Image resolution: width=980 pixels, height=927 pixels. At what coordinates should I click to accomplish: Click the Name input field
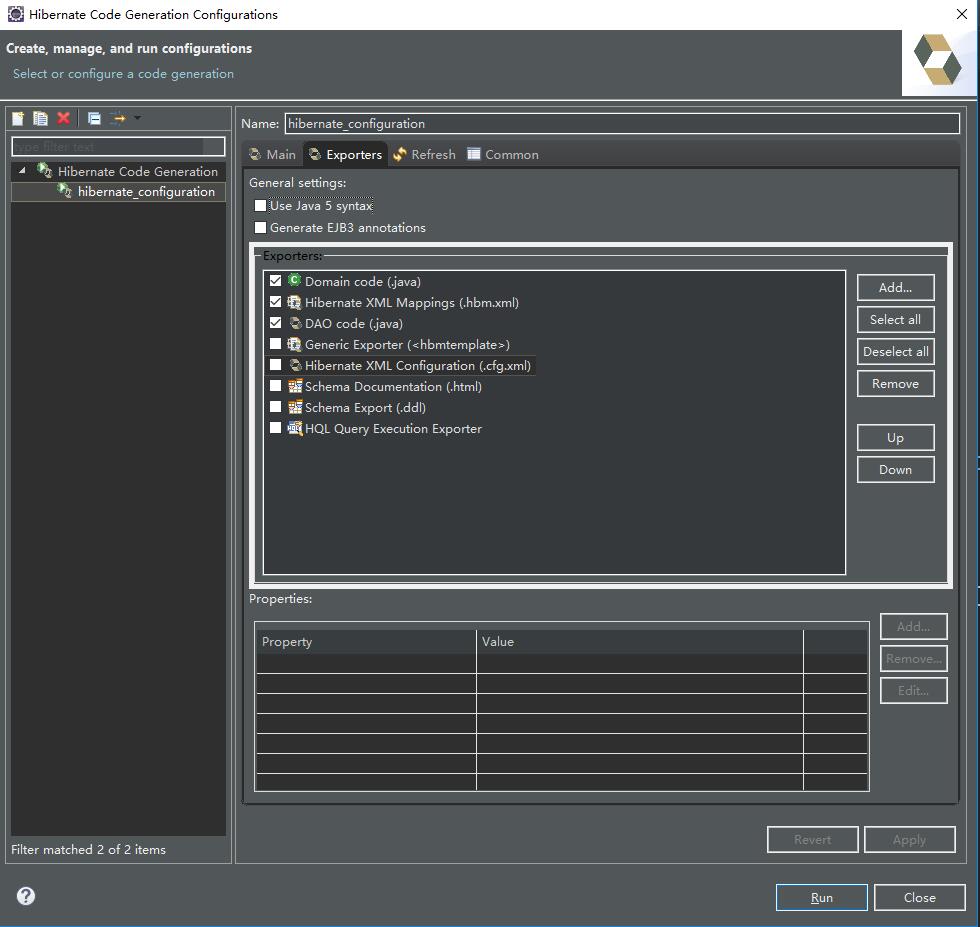point(621,124)
